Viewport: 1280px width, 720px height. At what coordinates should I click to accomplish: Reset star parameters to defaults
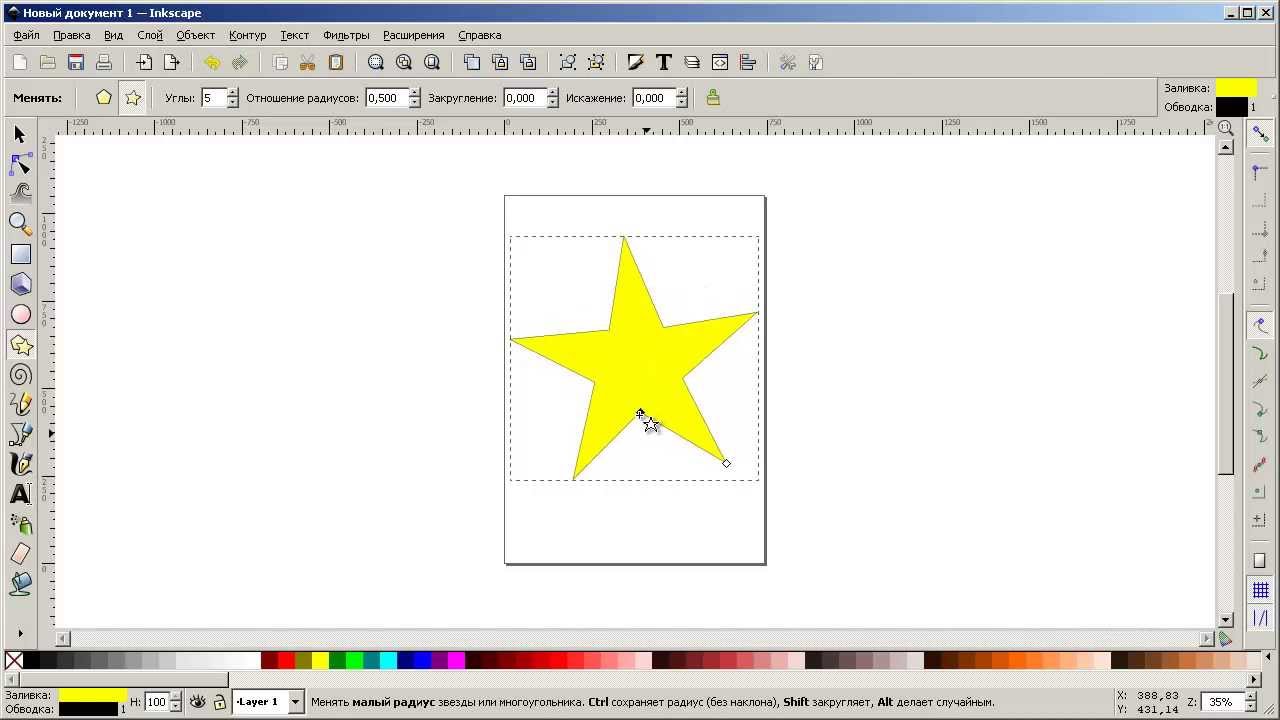tap(713, 97)
